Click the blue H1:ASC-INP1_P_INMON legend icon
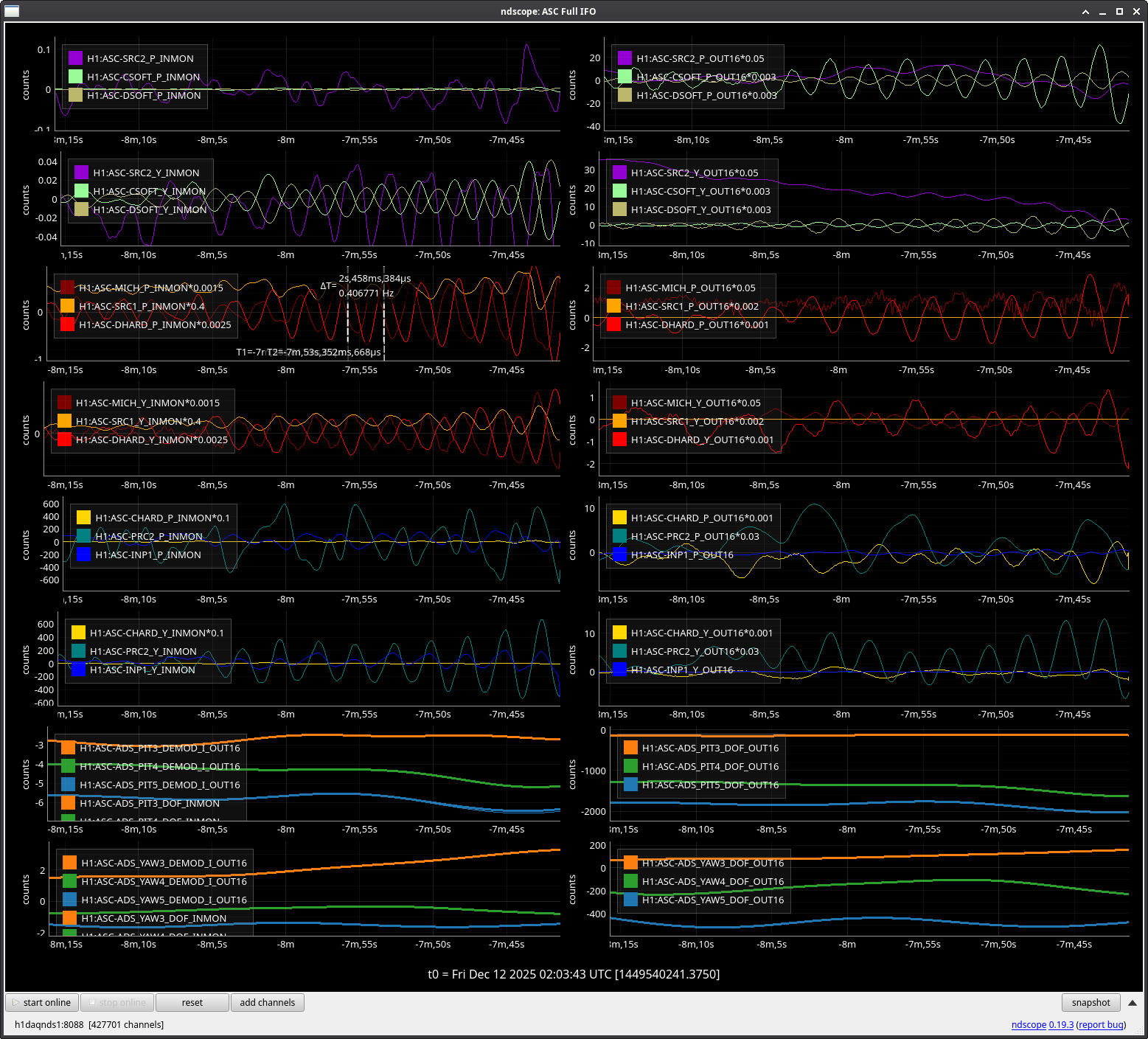This screenshot has width=1148, height=1039. pos(83,555)
